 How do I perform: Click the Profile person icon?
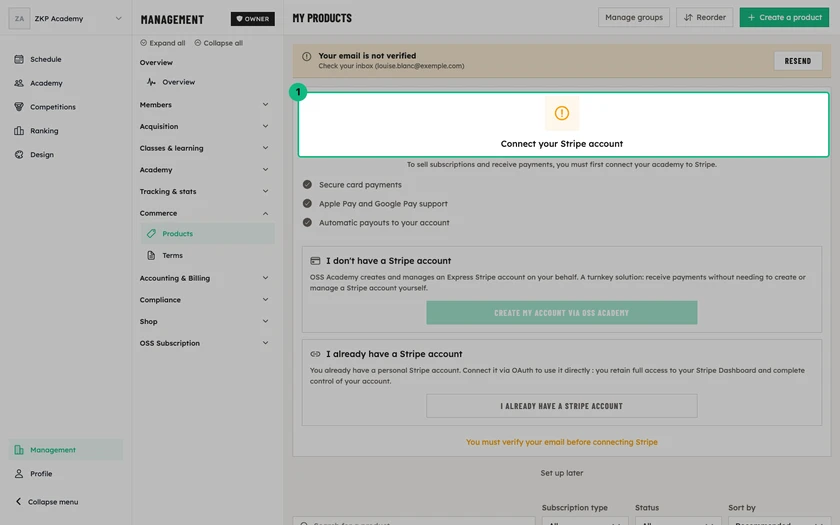tap(19, 474)
